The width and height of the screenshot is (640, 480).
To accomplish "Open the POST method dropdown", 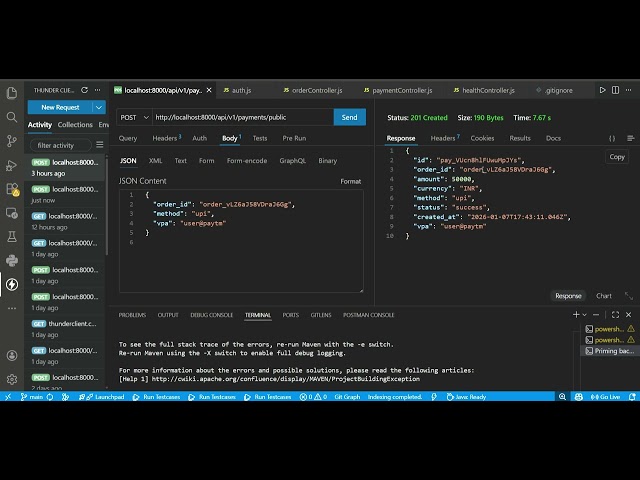I will pyautogui.click(x=133, y=117).
